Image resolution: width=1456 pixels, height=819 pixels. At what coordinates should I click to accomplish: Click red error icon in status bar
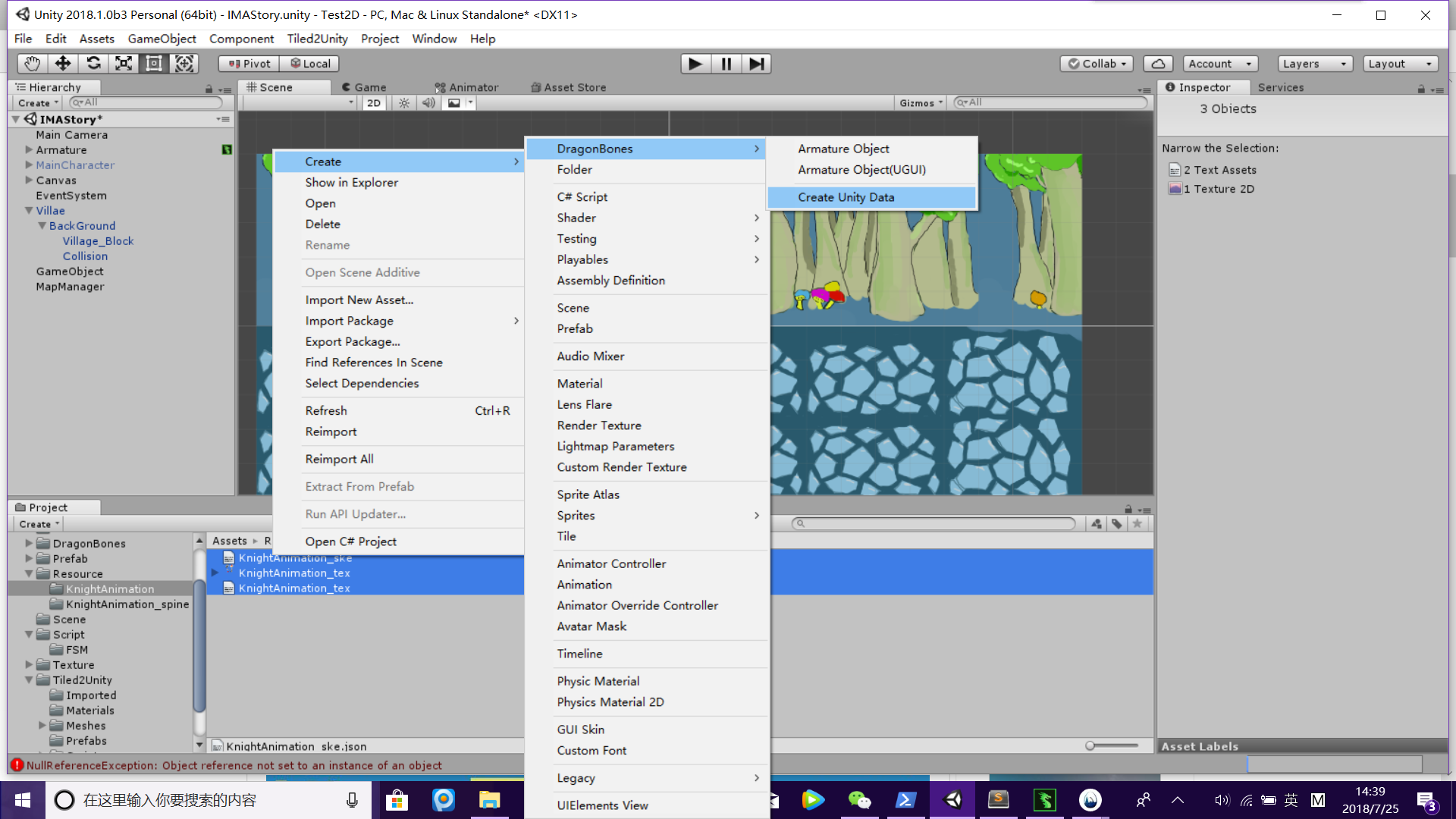(17, 765)
